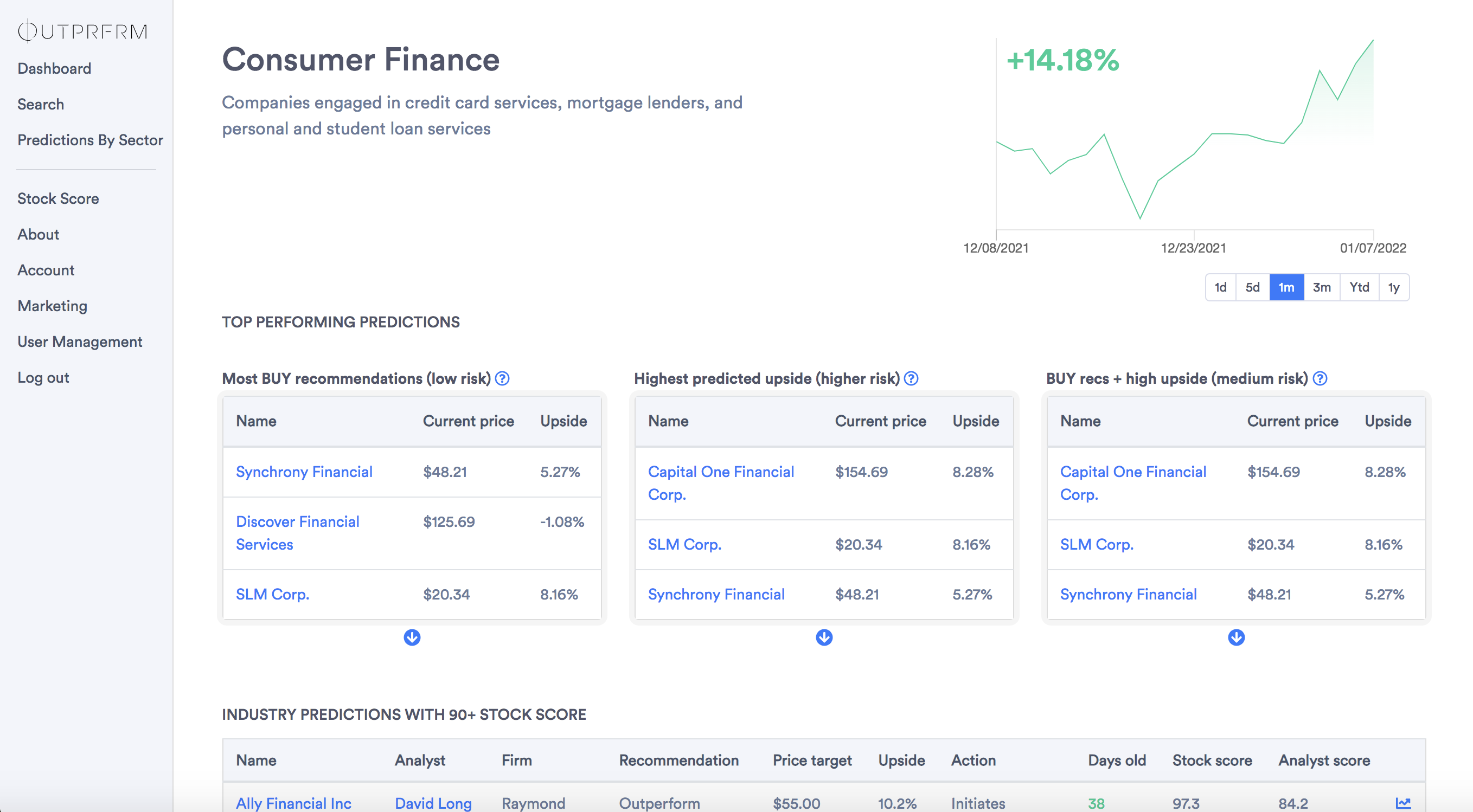
Task: Click the Current price header in higher risk table
Action: (881, 421)
